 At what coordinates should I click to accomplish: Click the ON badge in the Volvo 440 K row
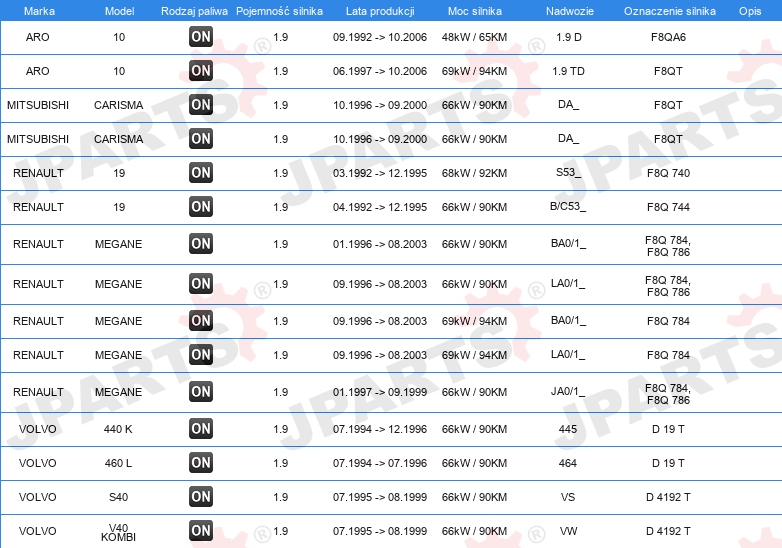point(201,428)
